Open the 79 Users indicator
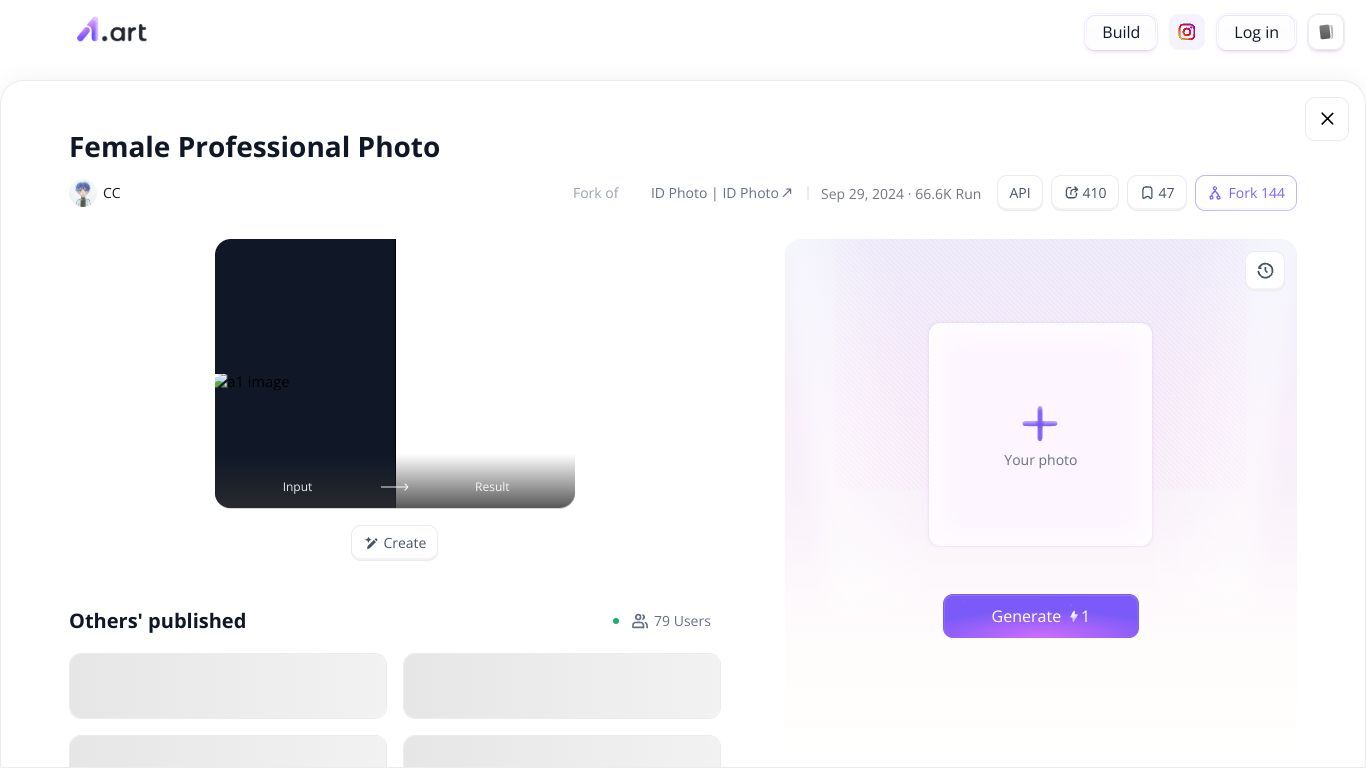The image size is (1366, 768). (x=671, y=621)
